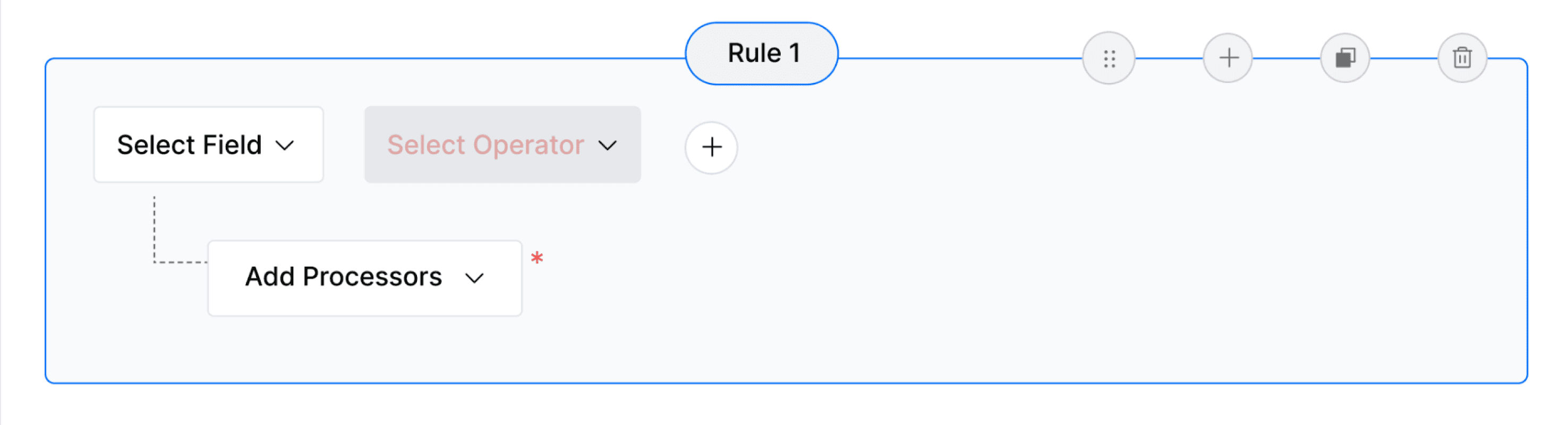Click the "Add Processors" text
1568x425 pixels.
343,276
